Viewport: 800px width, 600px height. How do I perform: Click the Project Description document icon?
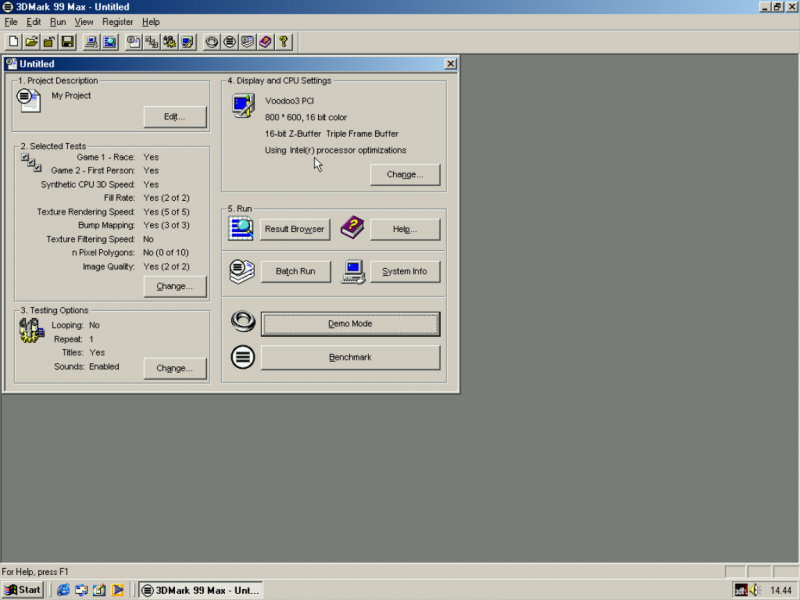[29, 100]
